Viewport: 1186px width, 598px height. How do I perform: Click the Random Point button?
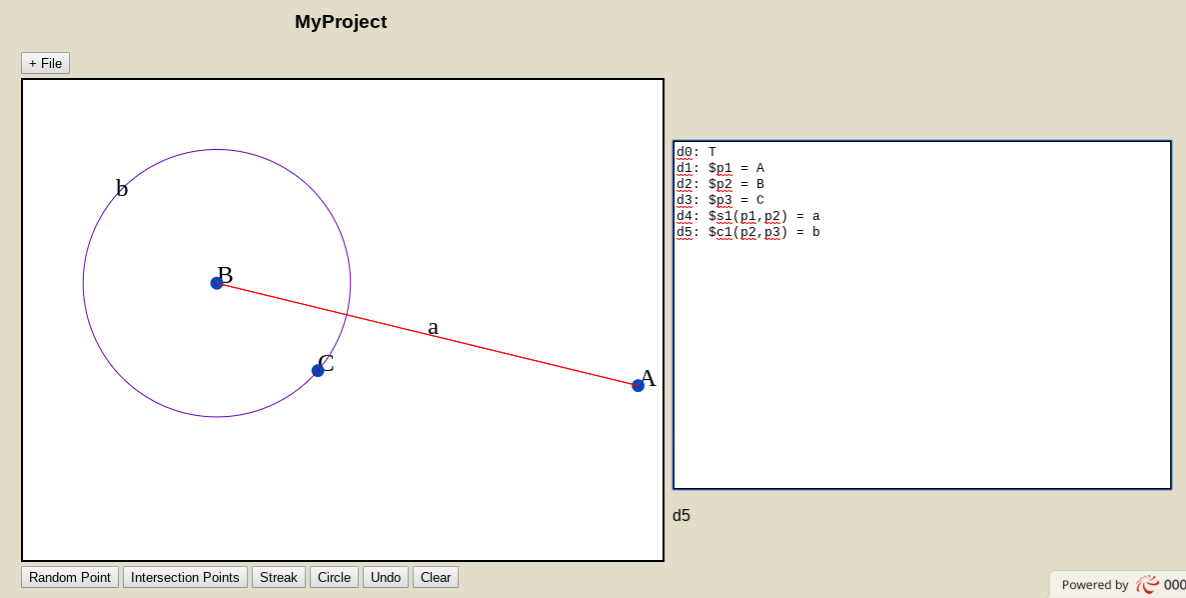(x=70, y=577)
